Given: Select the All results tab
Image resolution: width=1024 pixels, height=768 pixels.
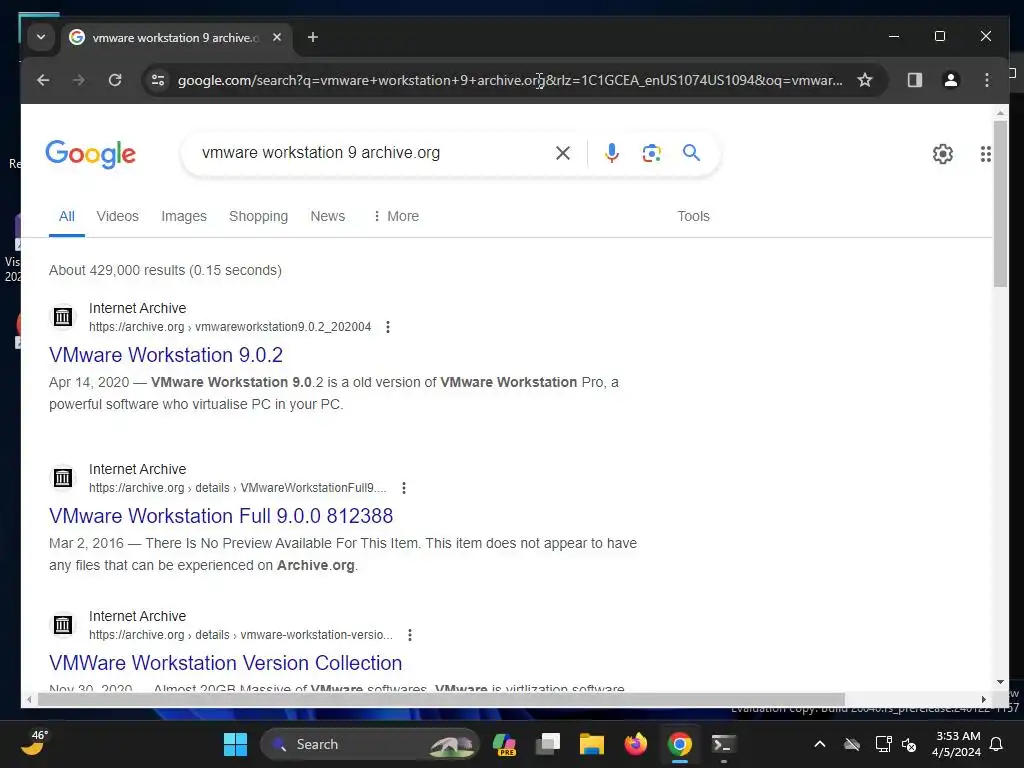Looking at the screenshot, I should (67, 216).
